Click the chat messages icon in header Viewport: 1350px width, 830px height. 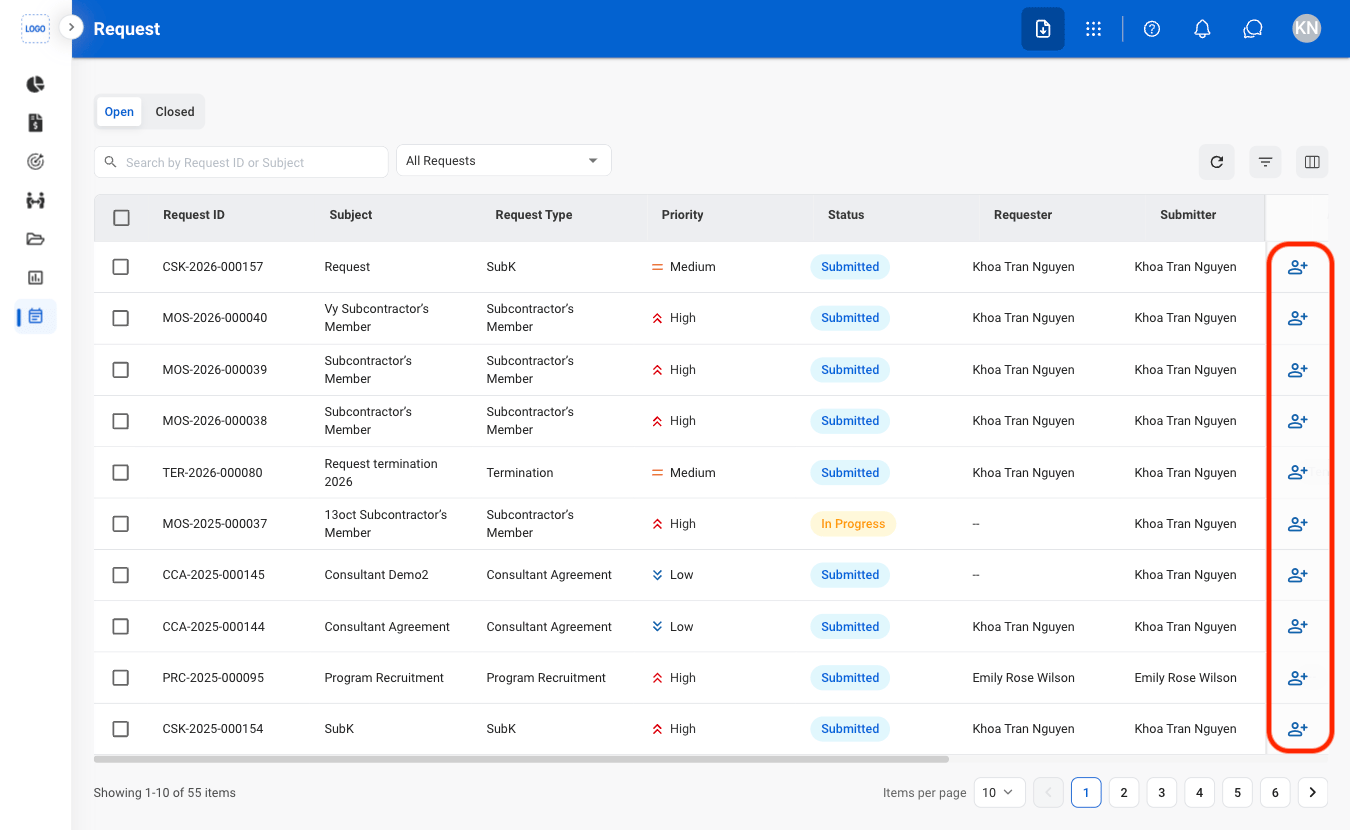pyautogui.click(x=1253, y=29)
